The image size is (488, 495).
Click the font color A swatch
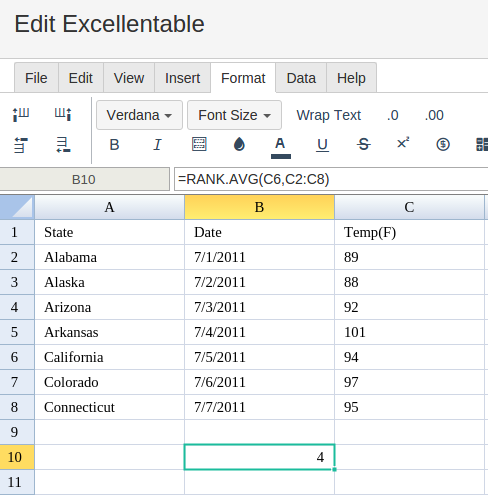(281, 147)
